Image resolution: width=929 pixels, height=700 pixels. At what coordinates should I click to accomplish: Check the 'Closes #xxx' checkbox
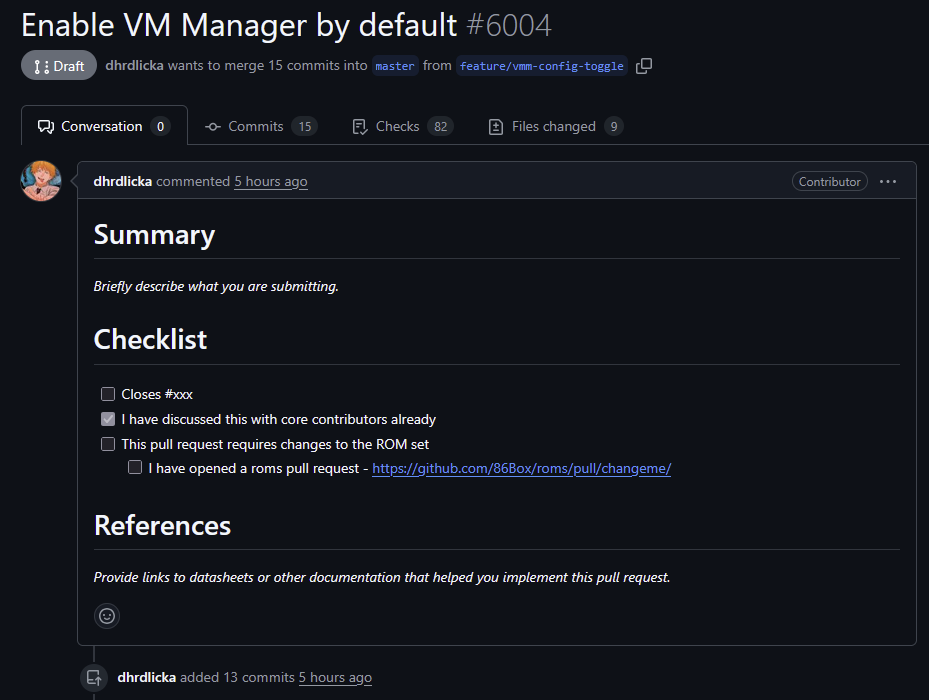pos(108,394)
